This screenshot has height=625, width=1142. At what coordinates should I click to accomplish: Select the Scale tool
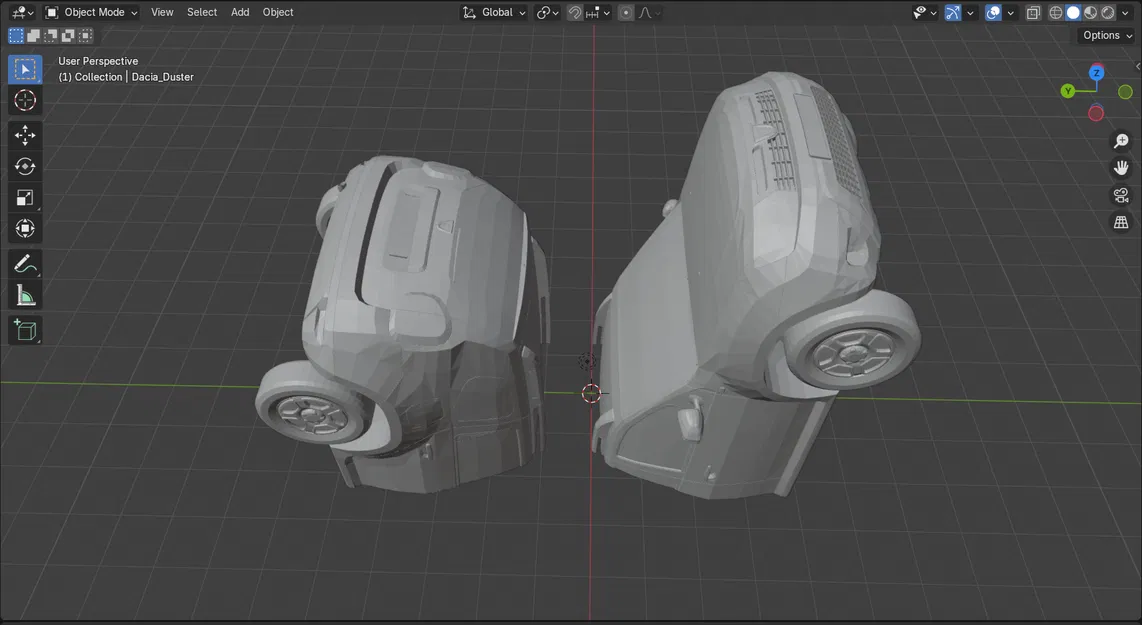25,197
